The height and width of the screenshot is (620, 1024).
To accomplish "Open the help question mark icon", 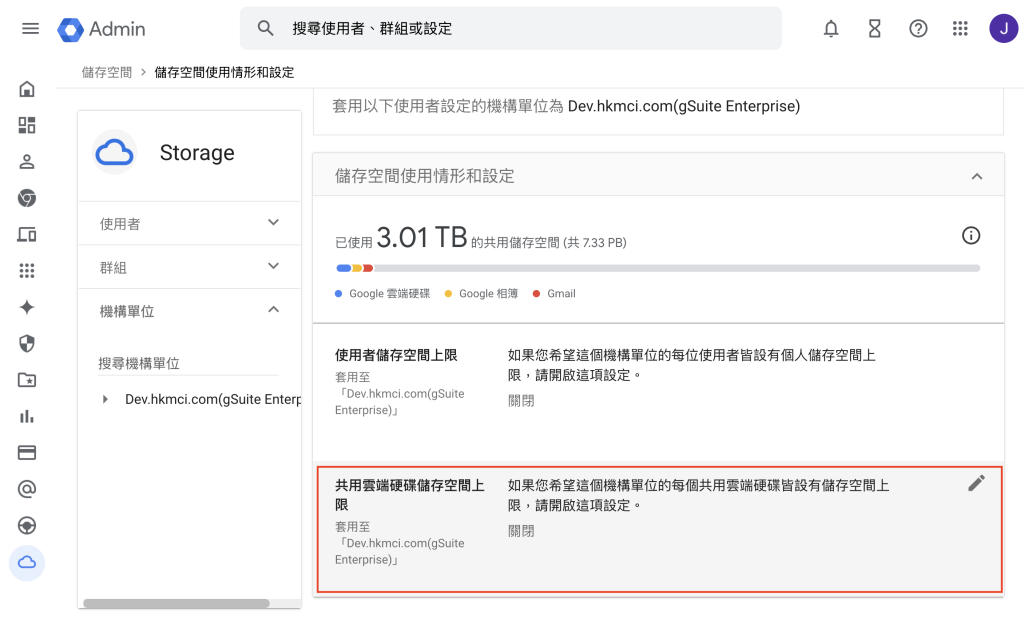I will (x=918, y=29).
